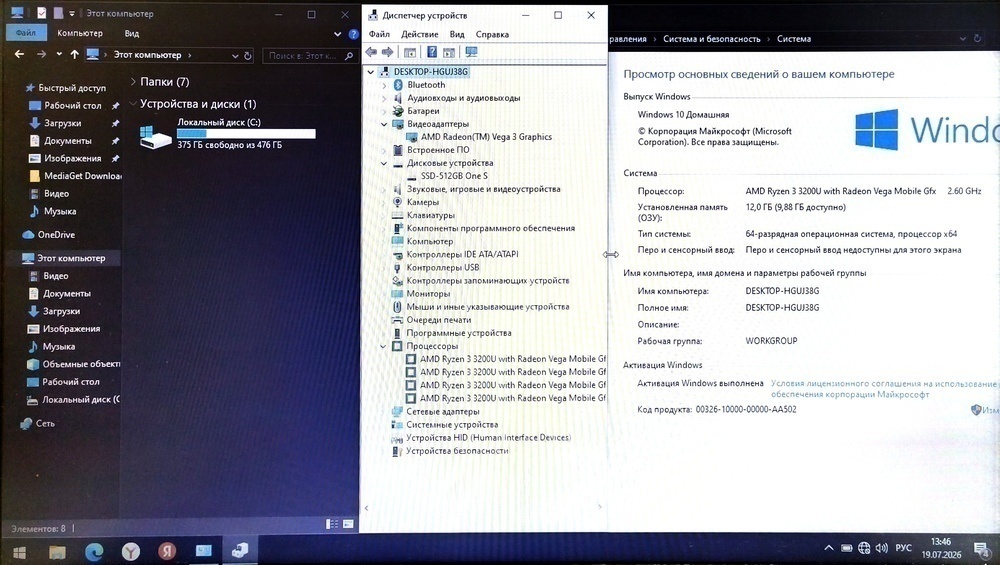Open the Файл tab in Explorer
The width and height of the screenshot is (1000, 565).
coord(26,33)
